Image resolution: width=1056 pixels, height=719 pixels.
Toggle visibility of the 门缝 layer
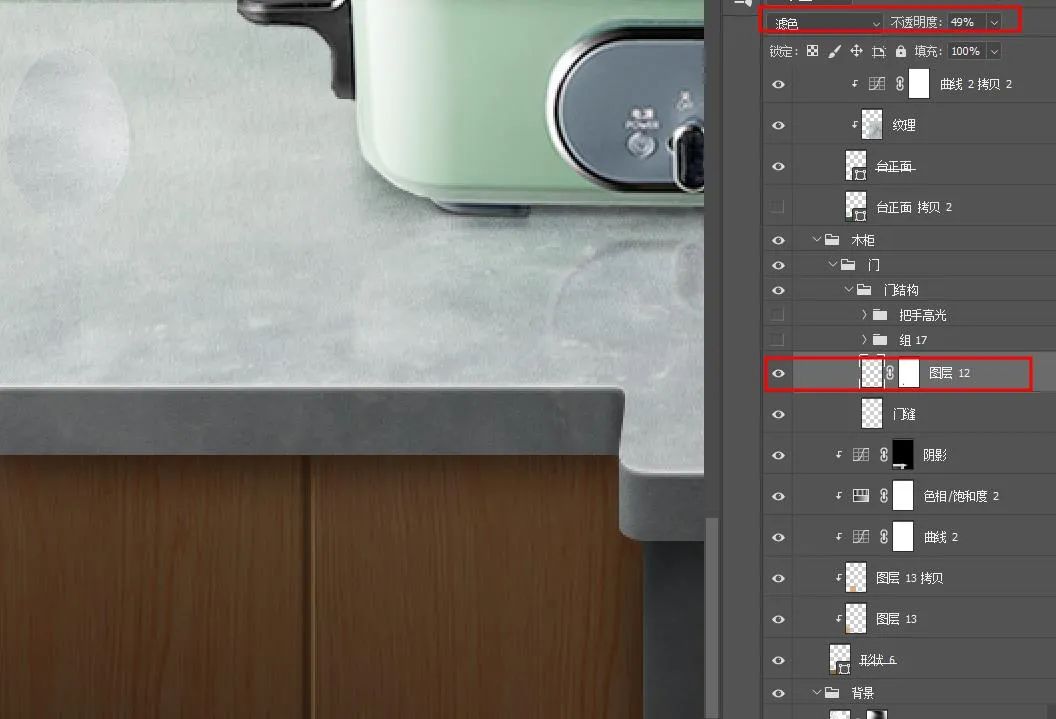[x=778, y=414]
